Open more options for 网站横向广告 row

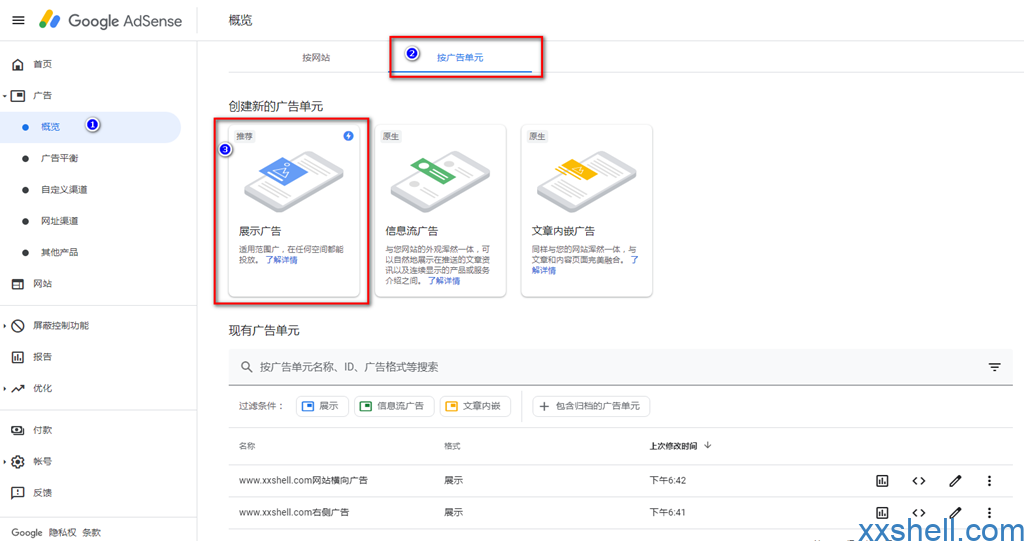coord(990,481)
